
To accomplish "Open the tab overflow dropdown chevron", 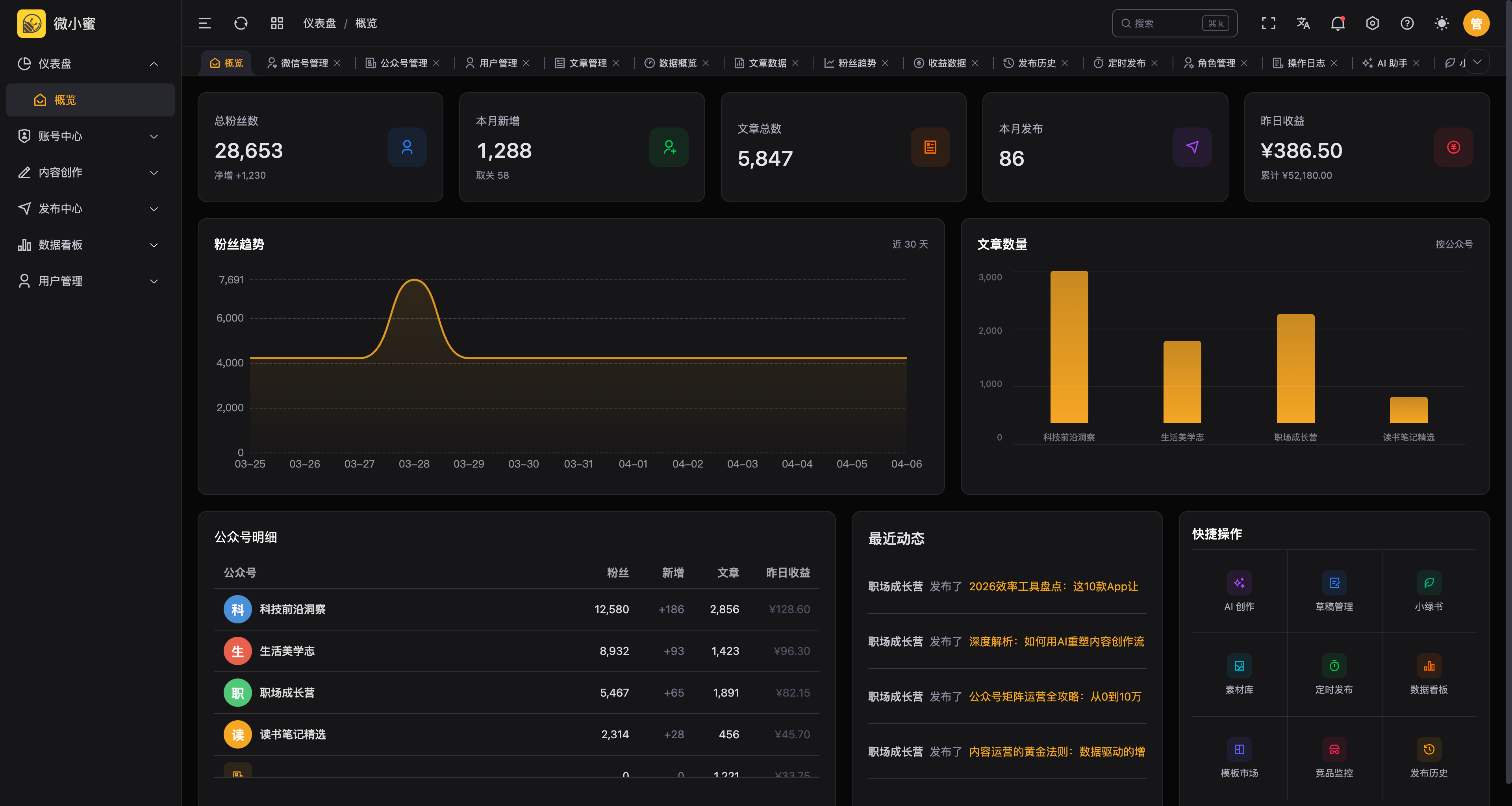I will 1477,62.
